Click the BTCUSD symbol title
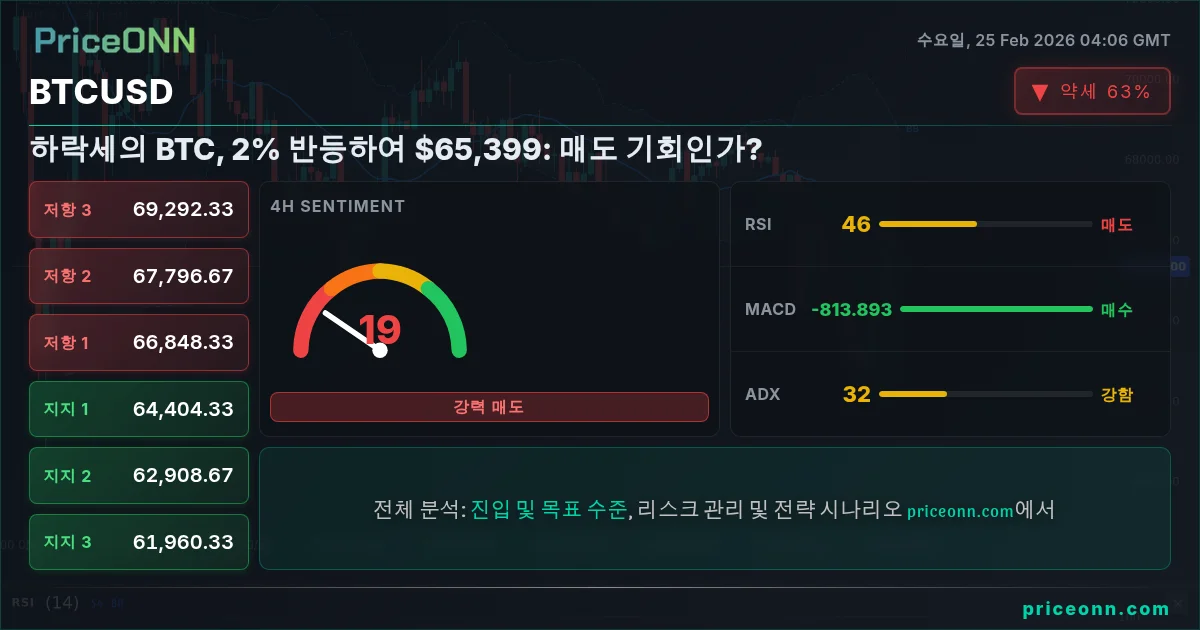The image size is (1200, 630). (x=101, y=92)
